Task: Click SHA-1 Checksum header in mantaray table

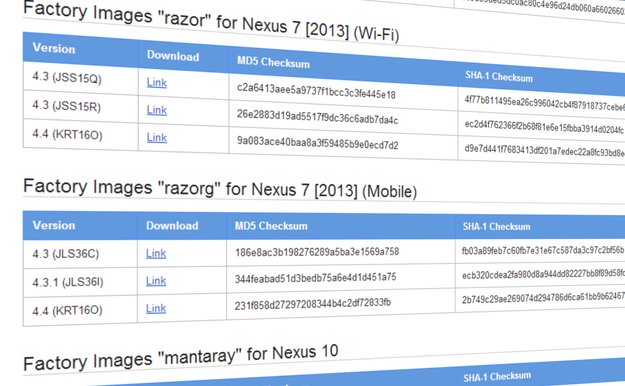Action: (x=497, y=377)
